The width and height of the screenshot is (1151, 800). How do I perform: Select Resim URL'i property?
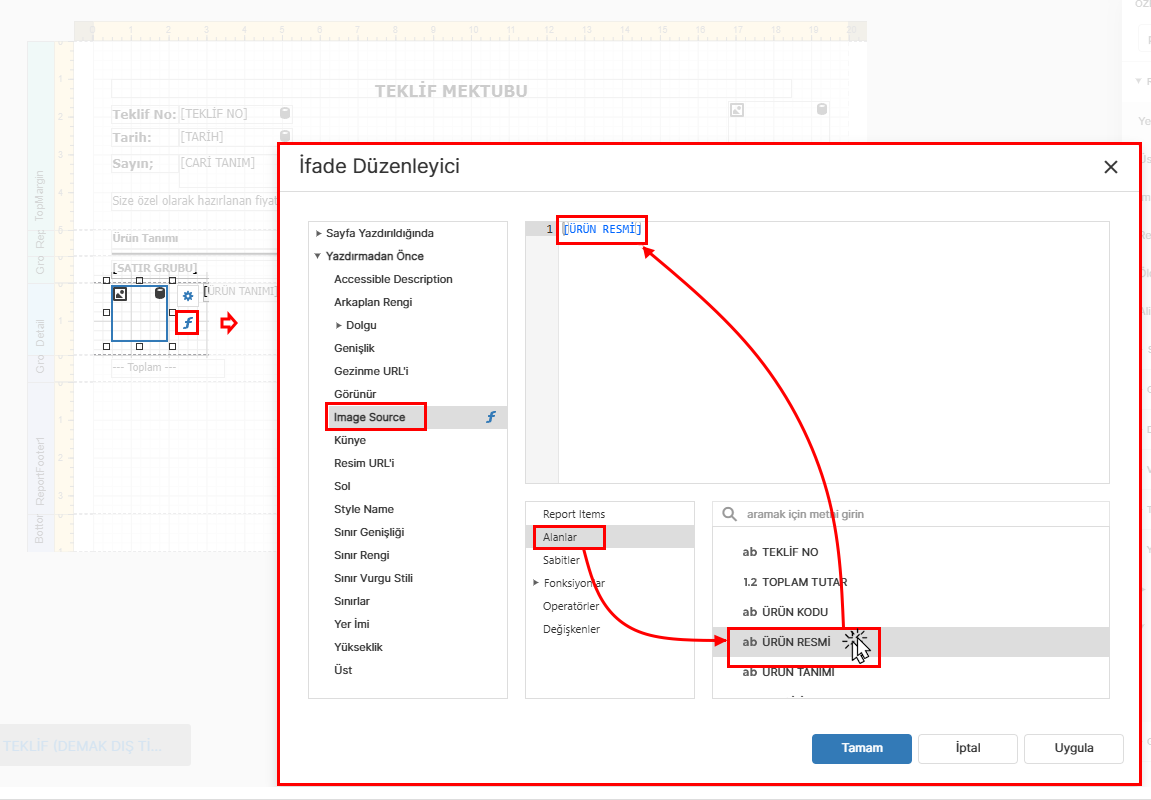(364, 463)
